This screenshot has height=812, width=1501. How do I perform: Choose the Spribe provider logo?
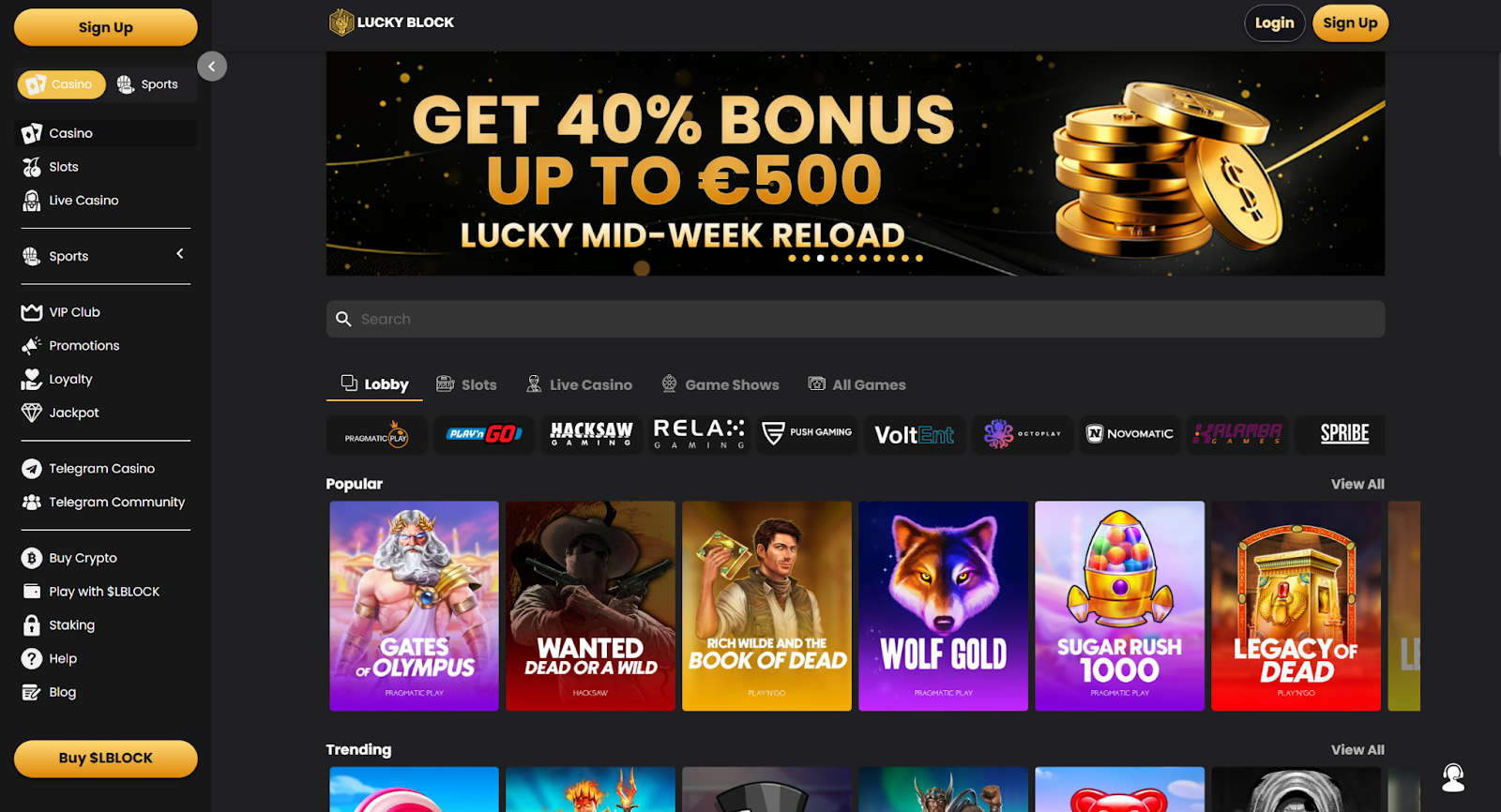[1344, 435]
